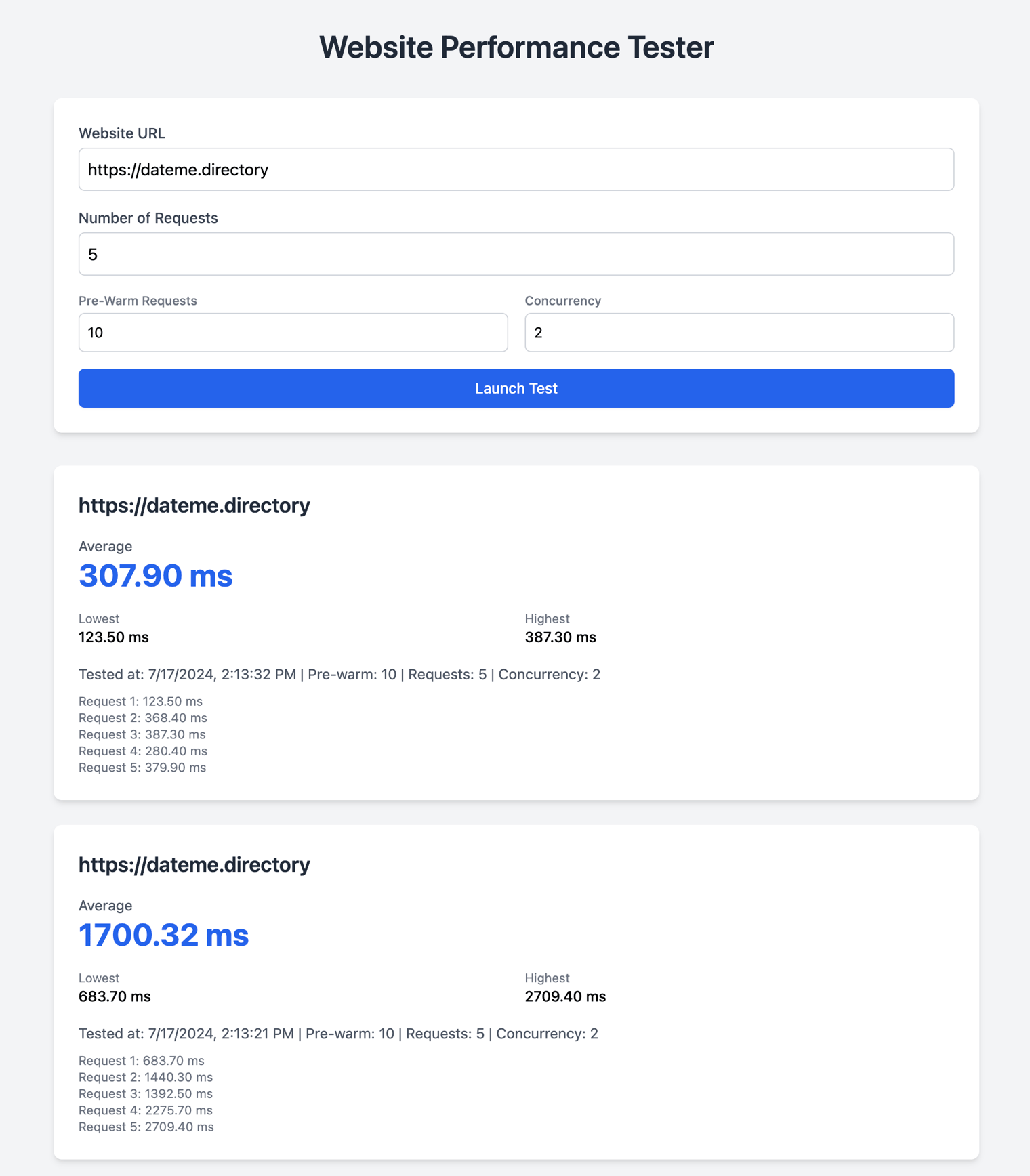The height and width of the screenshot is (1176, 1030).
Task: Click the 307.90 ms average result
Action: pos(155,576)
